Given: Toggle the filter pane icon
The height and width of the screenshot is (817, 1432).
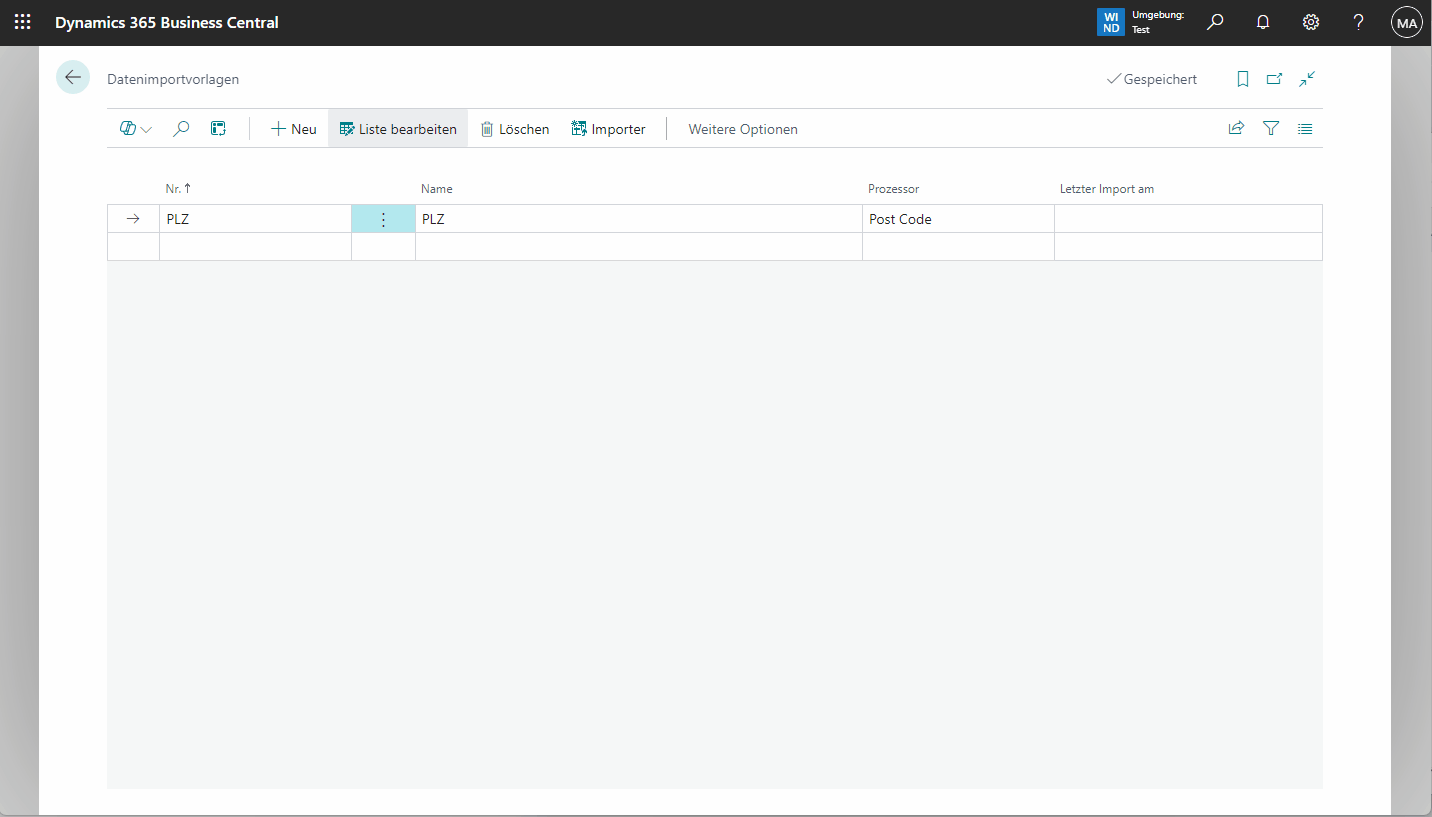Looking at the screenshot, I should (x=1271, y=128).
